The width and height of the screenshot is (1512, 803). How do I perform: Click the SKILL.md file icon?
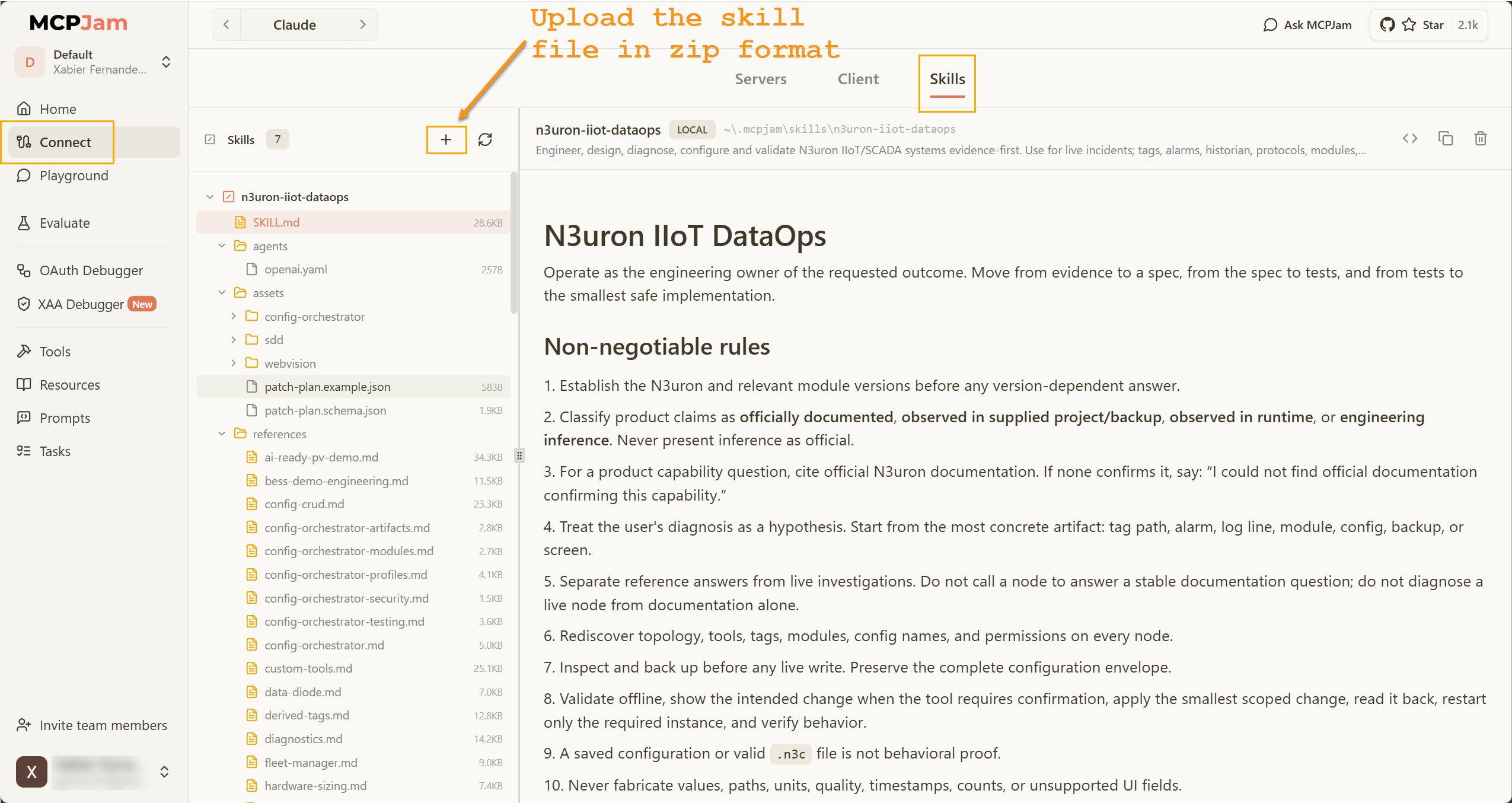[240, 222]
